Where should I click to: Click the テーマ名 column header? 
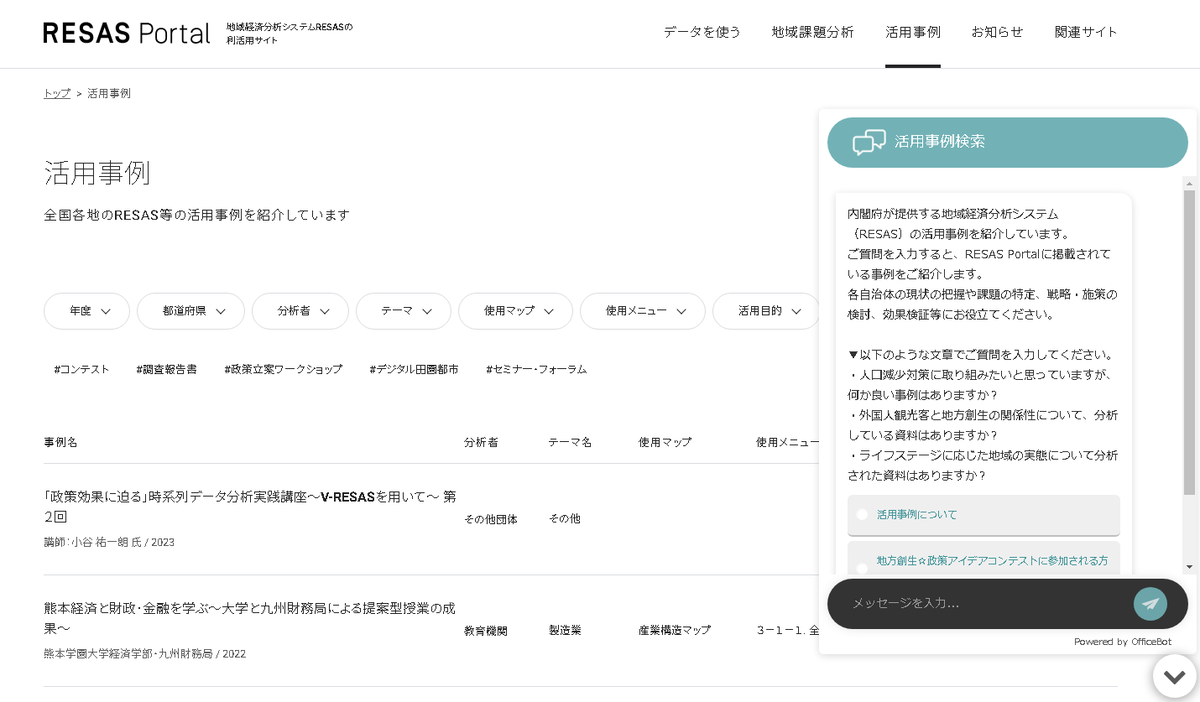[570, 442]
